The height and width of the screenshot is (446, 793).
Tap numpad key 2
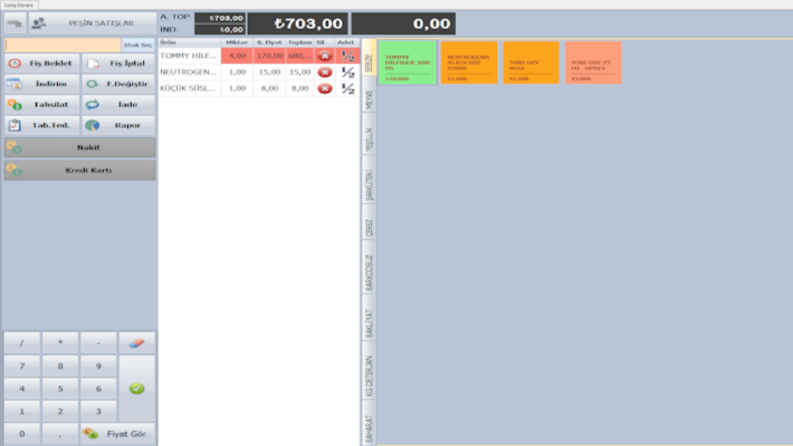60,411
